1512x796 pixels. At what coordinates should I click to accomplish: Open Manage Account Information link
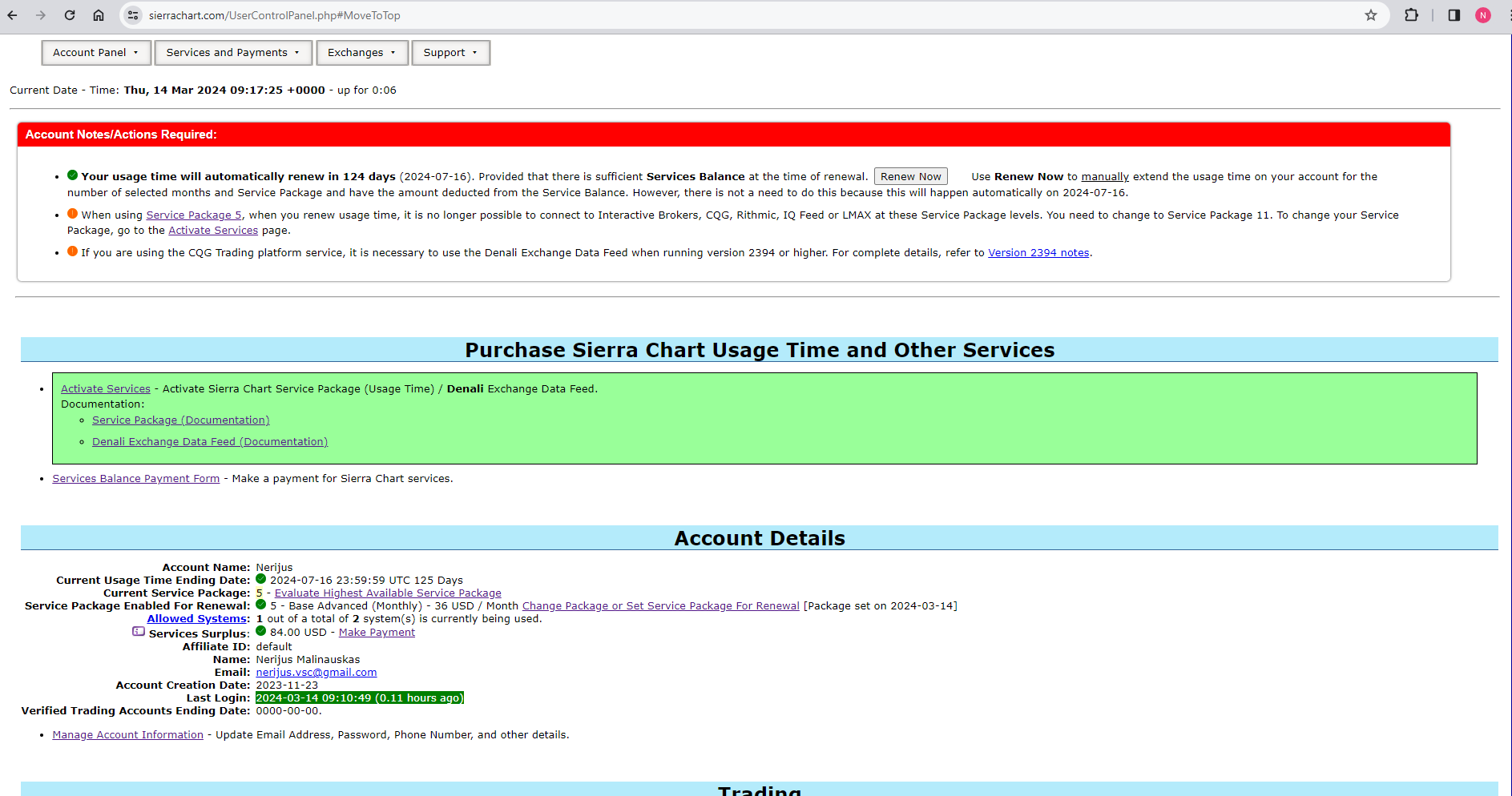click(x=128, y=734)
